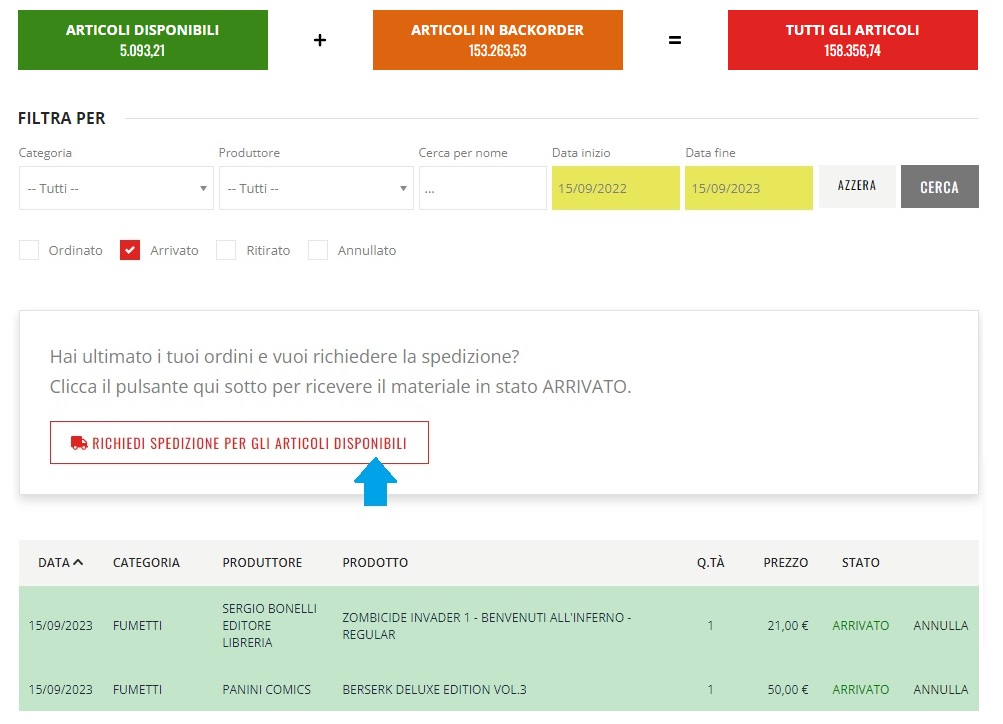
Task: Select the Data fine date field
Action: (748, 188)
